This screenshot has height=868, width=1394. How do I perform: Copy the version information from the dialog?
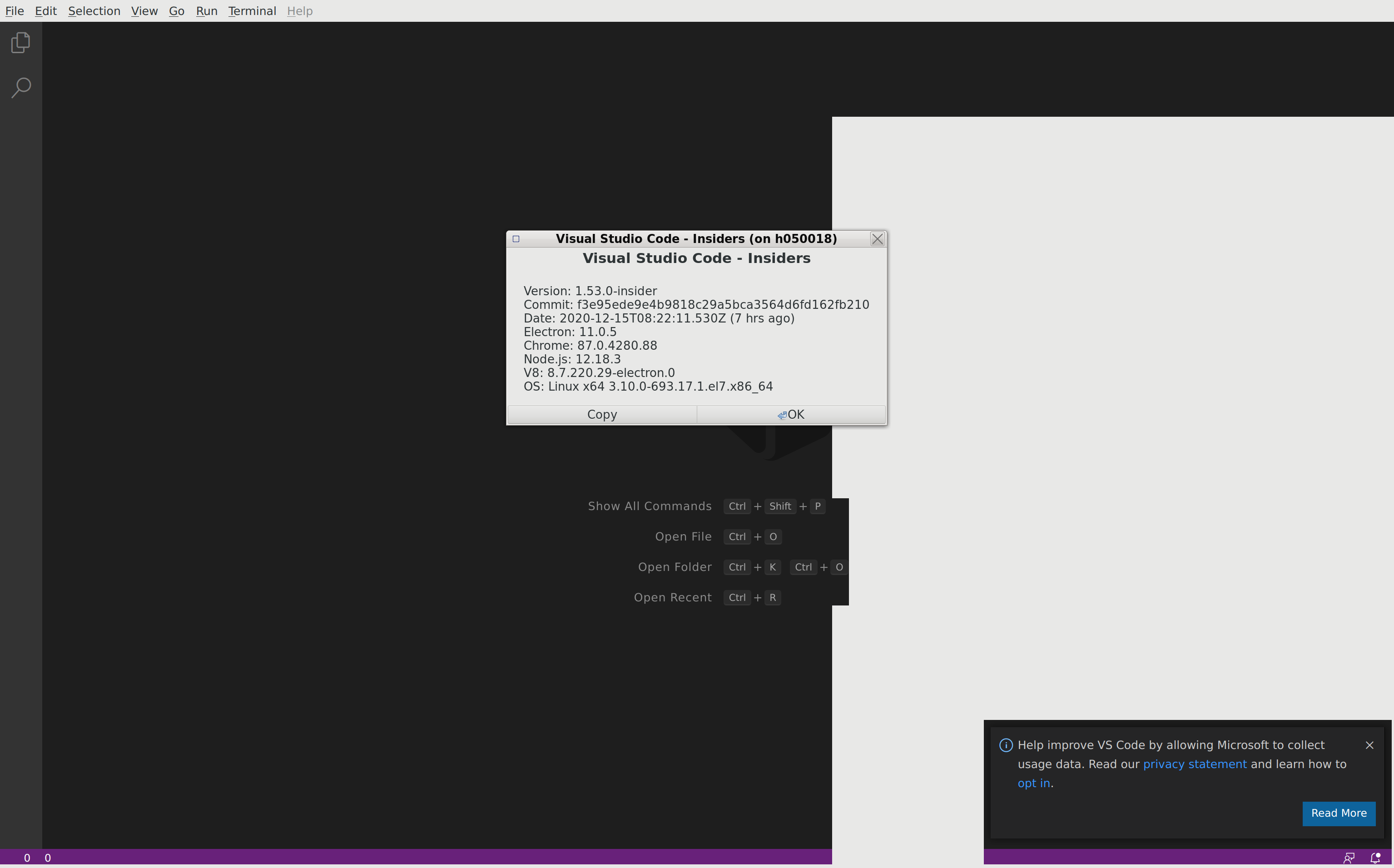pyautogui.click(x=601, y=414)
